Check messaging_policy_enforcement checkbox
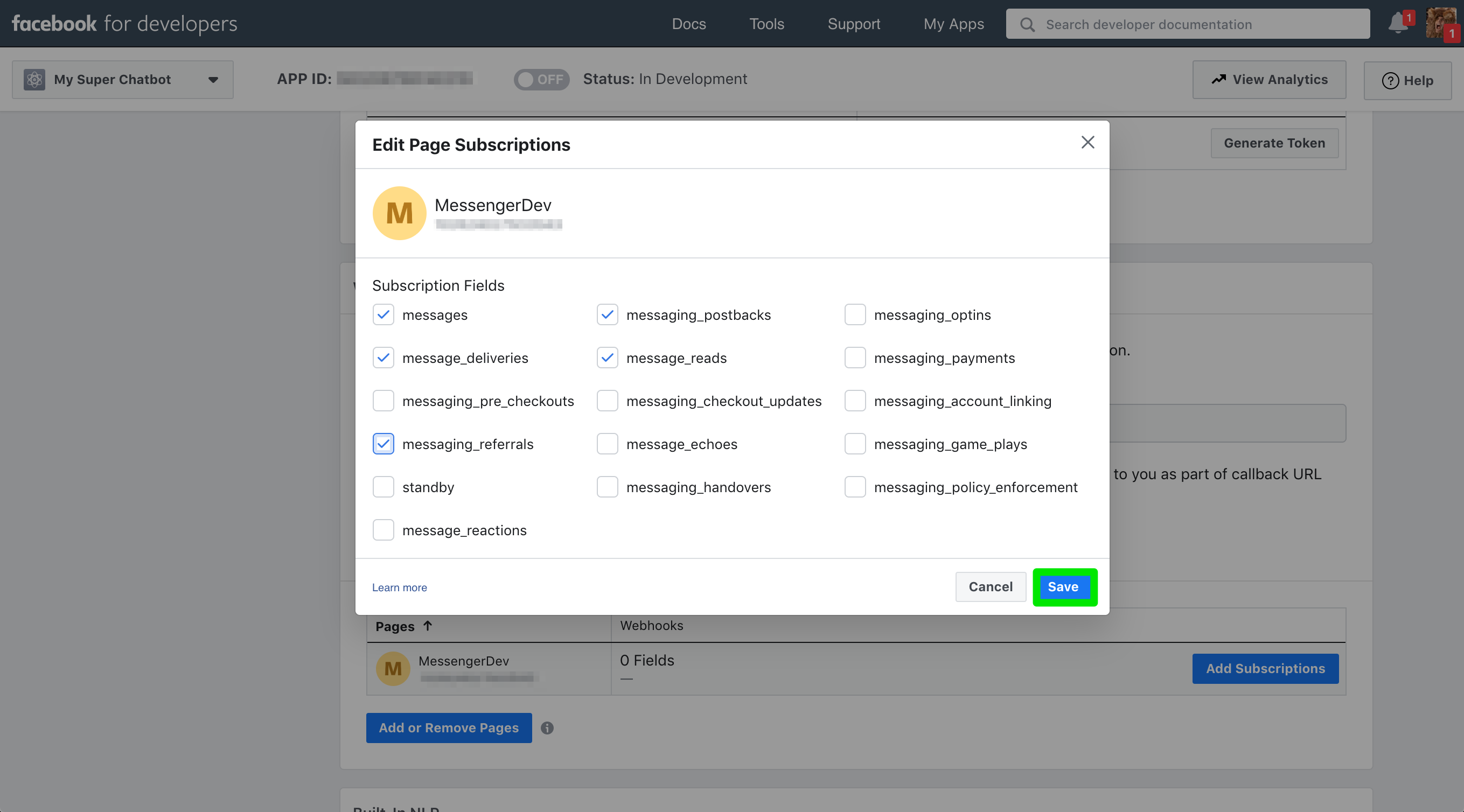 click(855, 487)
